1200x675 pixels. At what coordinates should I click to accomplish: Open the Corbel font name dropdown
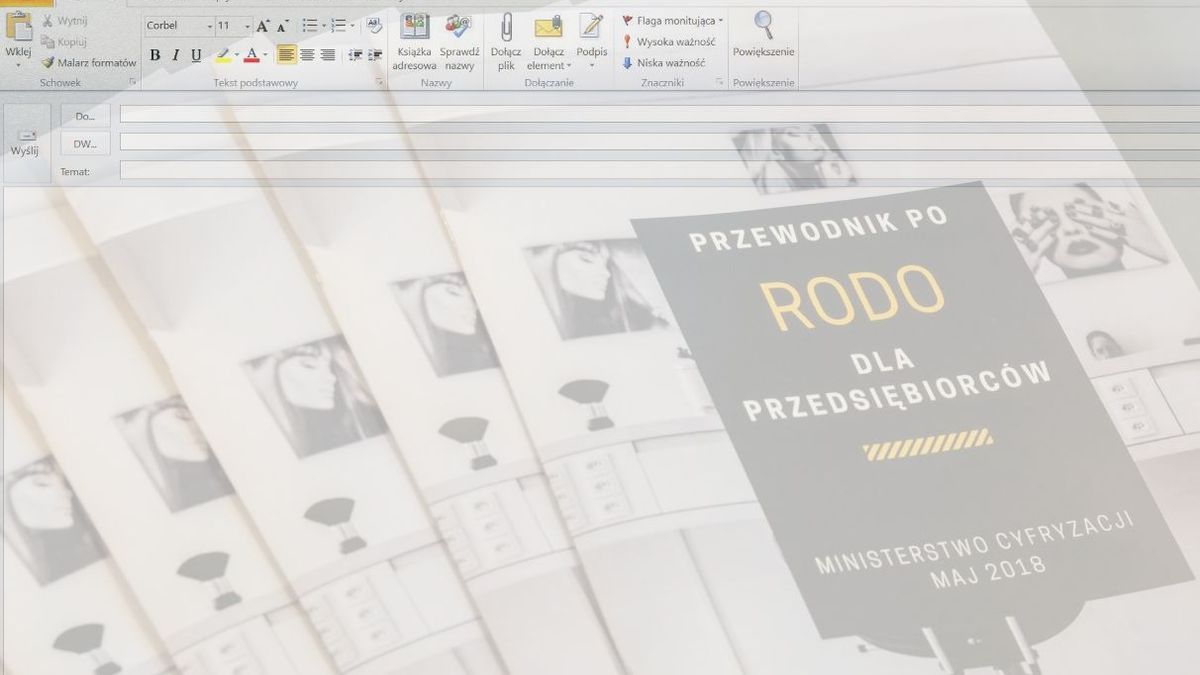coord(209,26)
